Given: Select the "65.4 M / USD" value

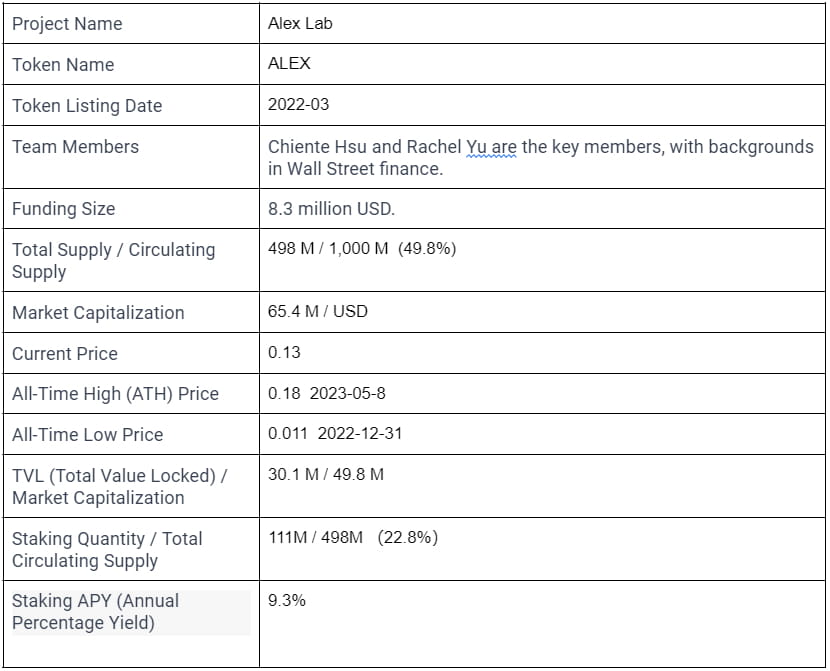Looking at the screenshot, I should point(317,311).
